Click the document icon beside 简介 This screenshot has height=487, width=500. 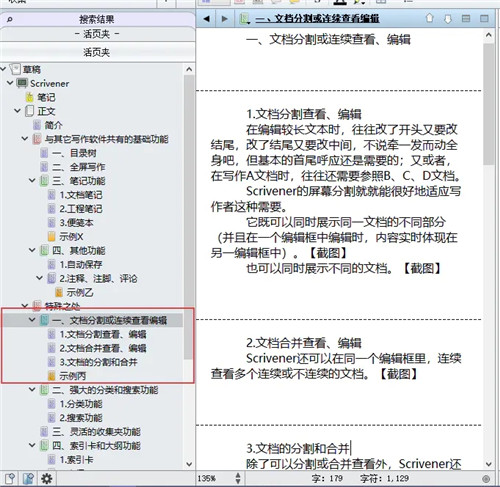[37, 125]
